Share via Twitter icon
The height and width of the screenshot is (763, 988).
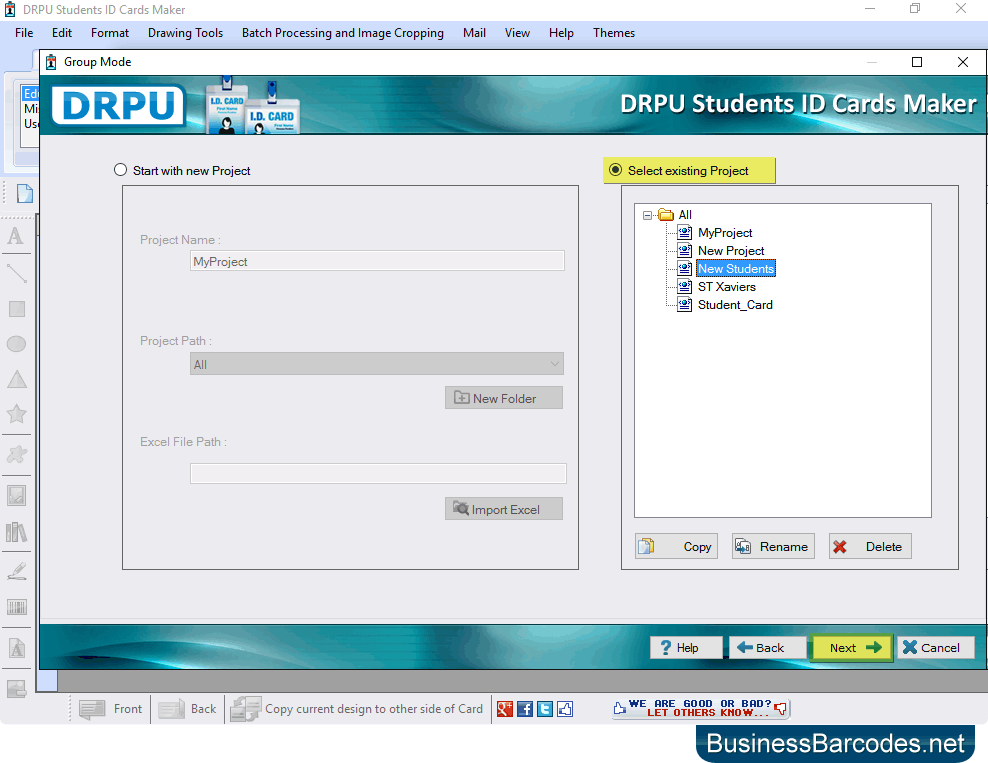tap(545, 709)
